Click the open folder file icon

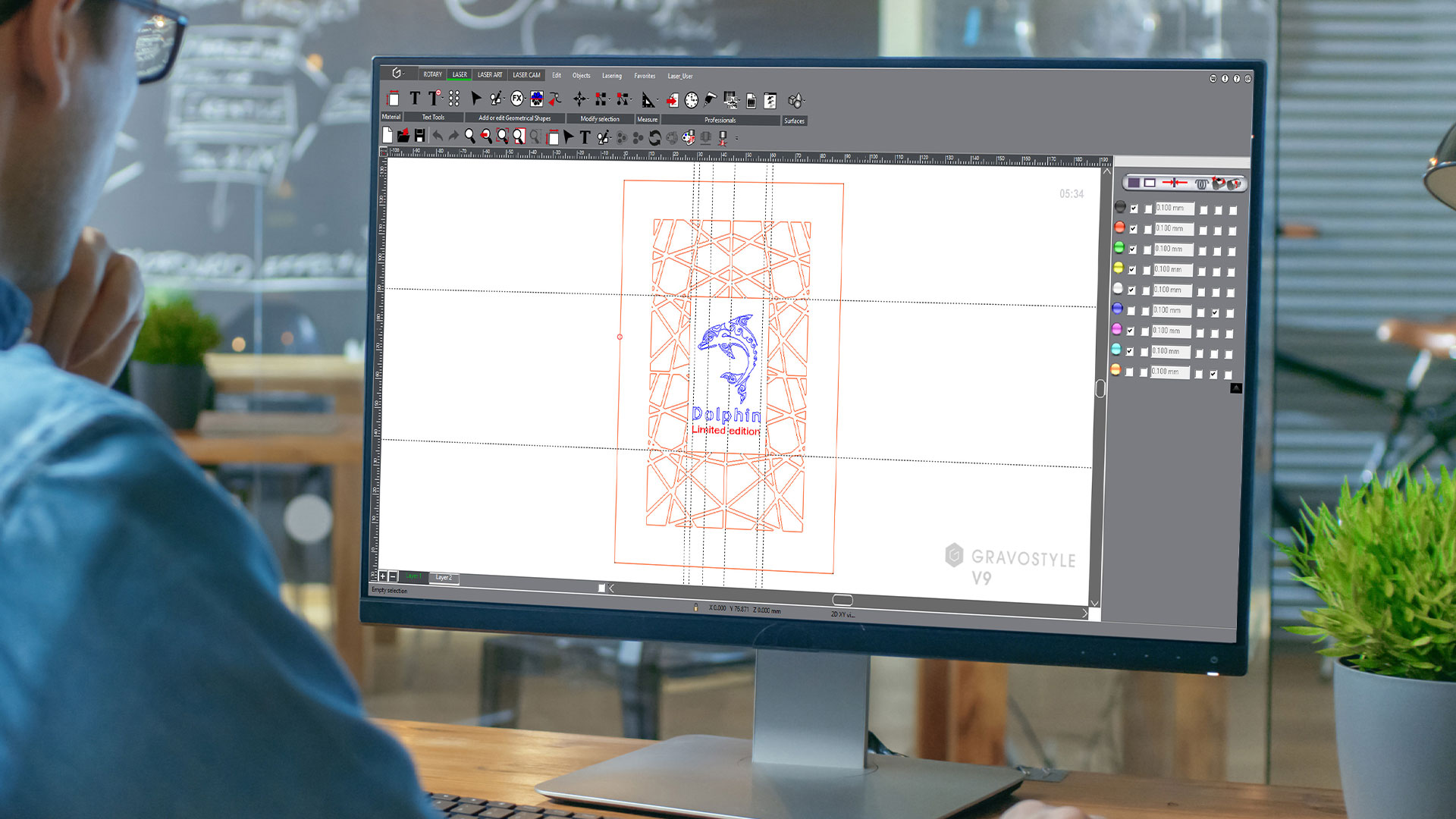[x=403, y=136]
